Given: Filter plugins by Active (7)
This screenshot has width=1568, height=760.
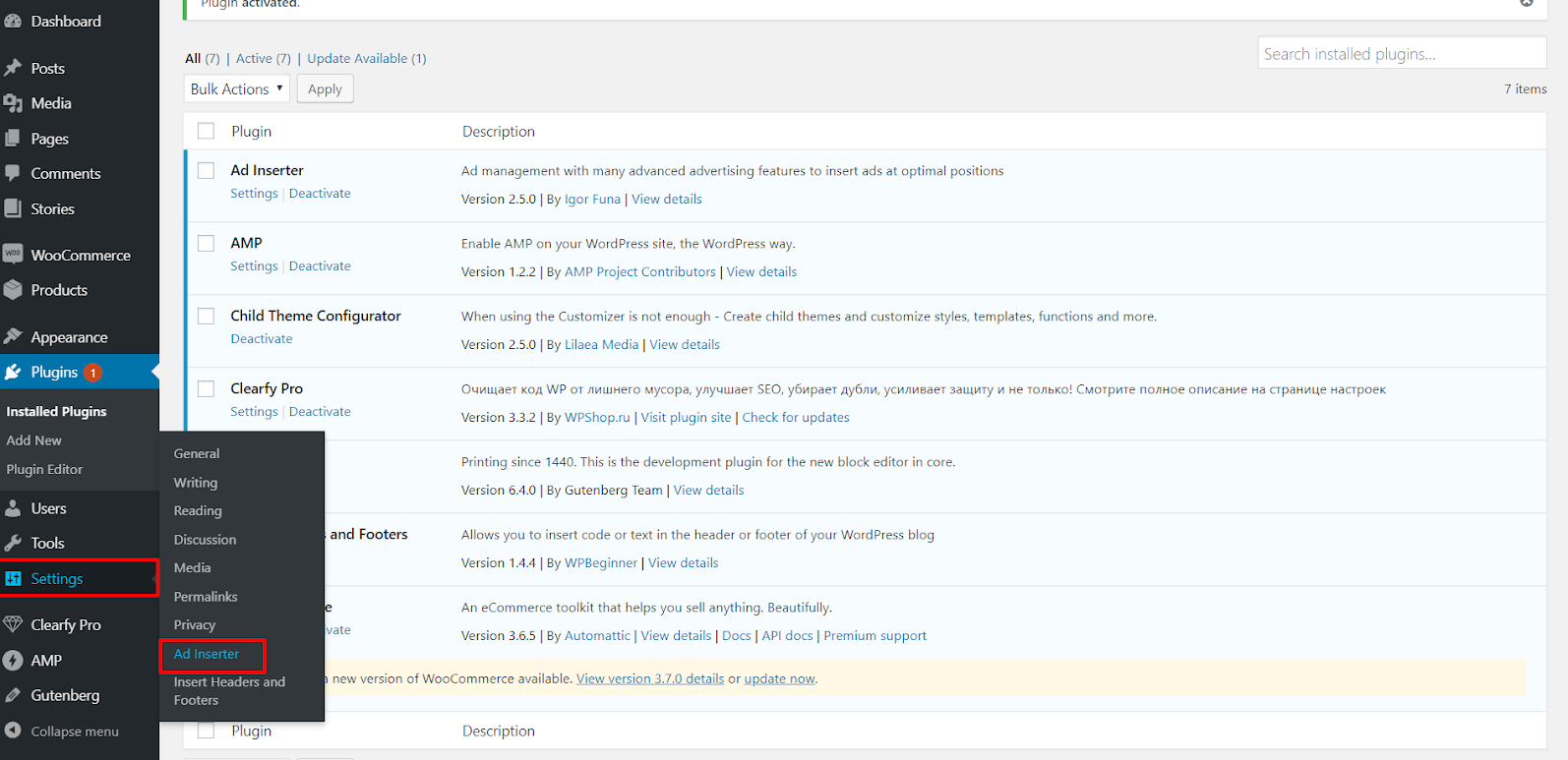Looking at the screenshot, I should coord(263,58).
